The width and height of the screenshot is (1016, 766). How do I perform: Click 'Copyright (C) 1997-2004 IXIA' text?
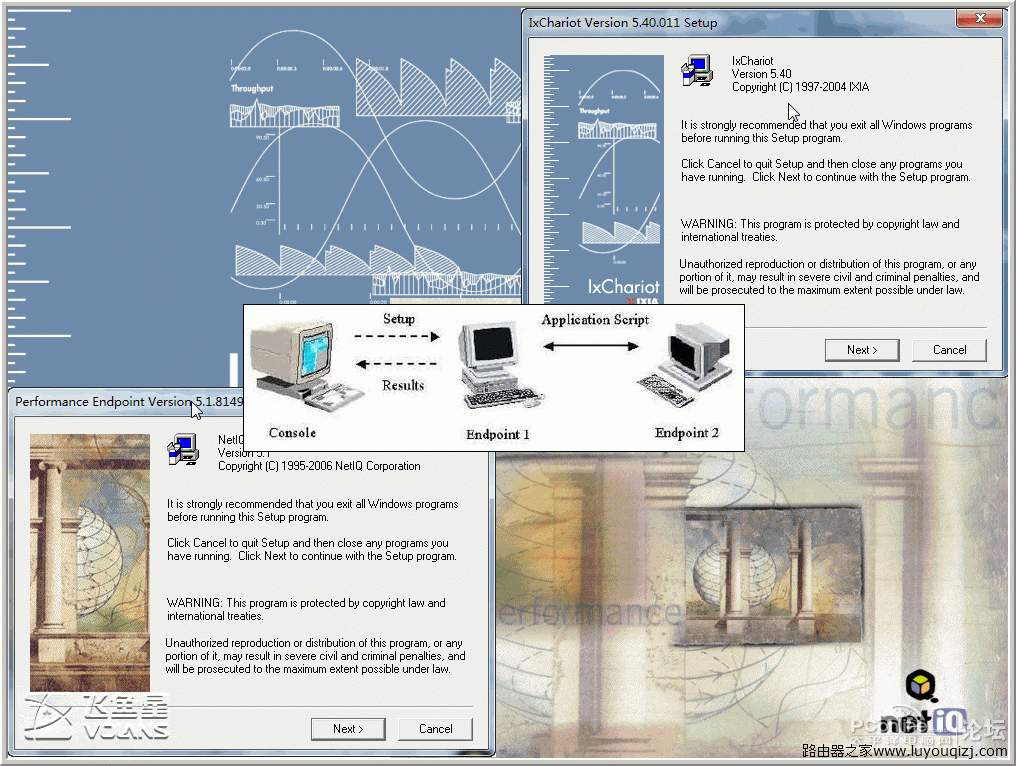(800, 87)
